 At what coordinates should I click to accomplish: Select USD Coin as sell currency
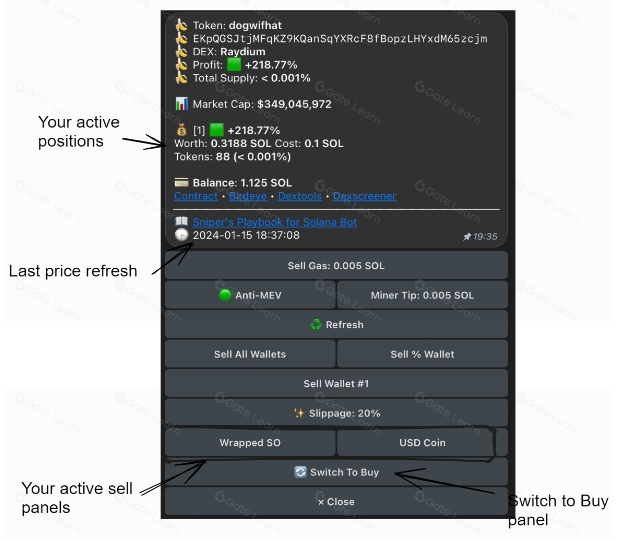pyautogui.click(x=422, y=442)
